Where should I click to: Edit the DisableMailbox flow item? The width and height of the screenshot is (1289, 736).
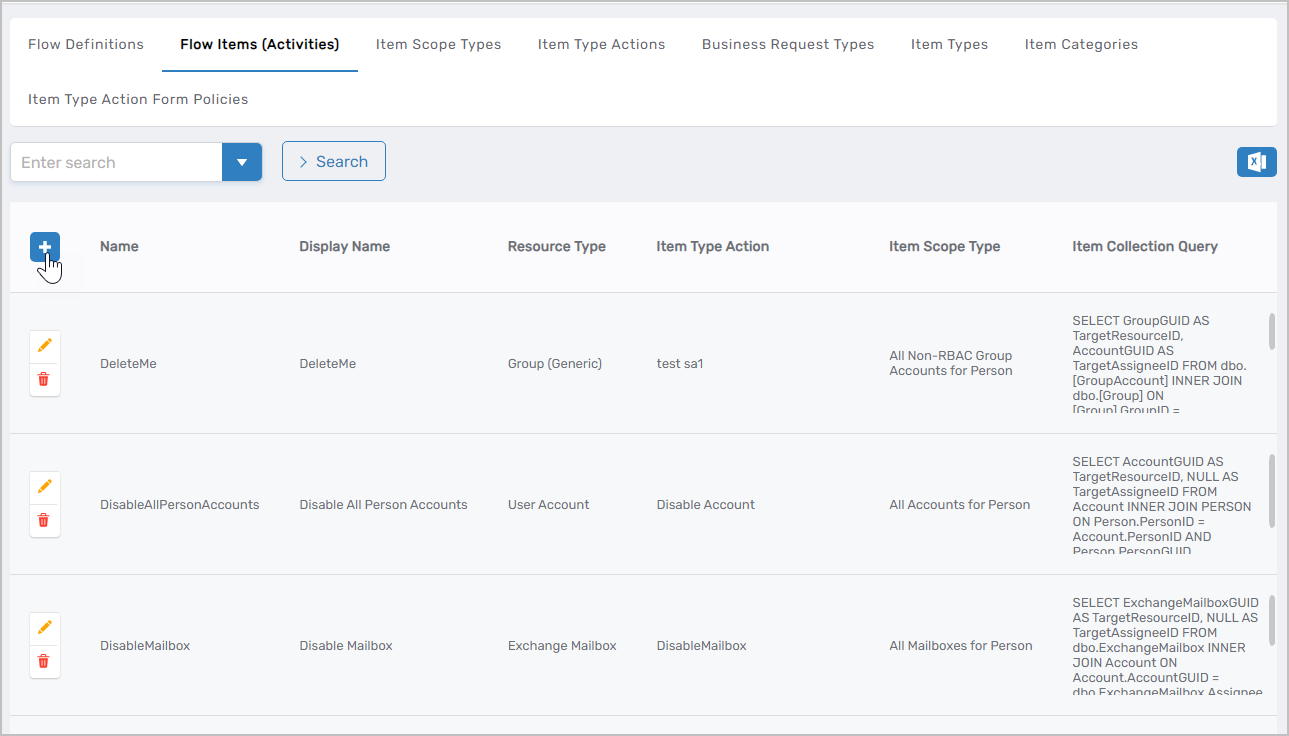coord(44,627)
